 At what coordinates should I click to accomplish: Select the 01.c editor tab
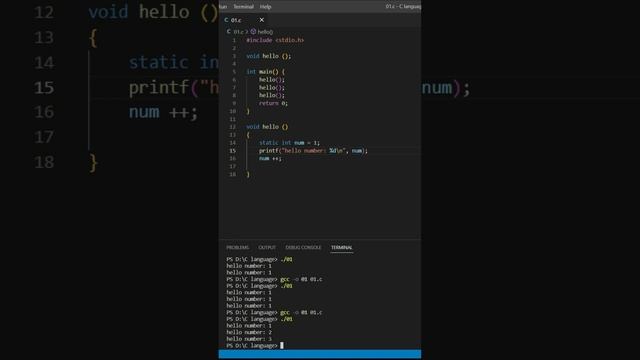pyautogui.click(x=245, y=20)
